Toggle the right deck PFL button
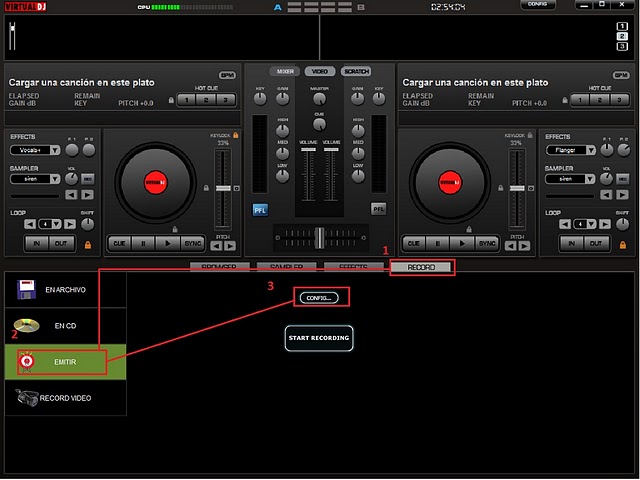 click(x=378, y=209)
